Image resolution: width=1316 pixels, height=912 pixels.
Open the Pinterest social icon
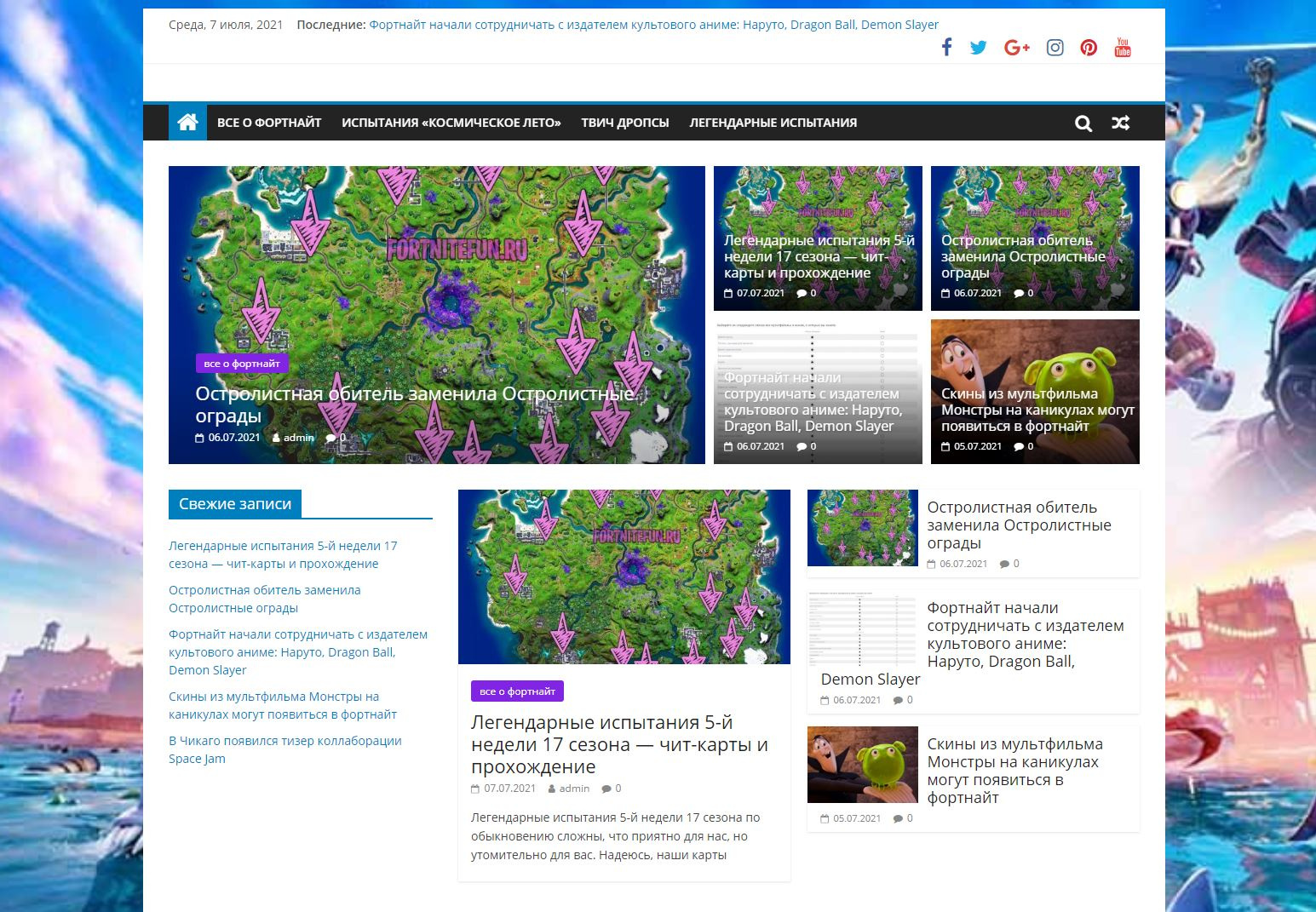click(x=1089, y=48)
